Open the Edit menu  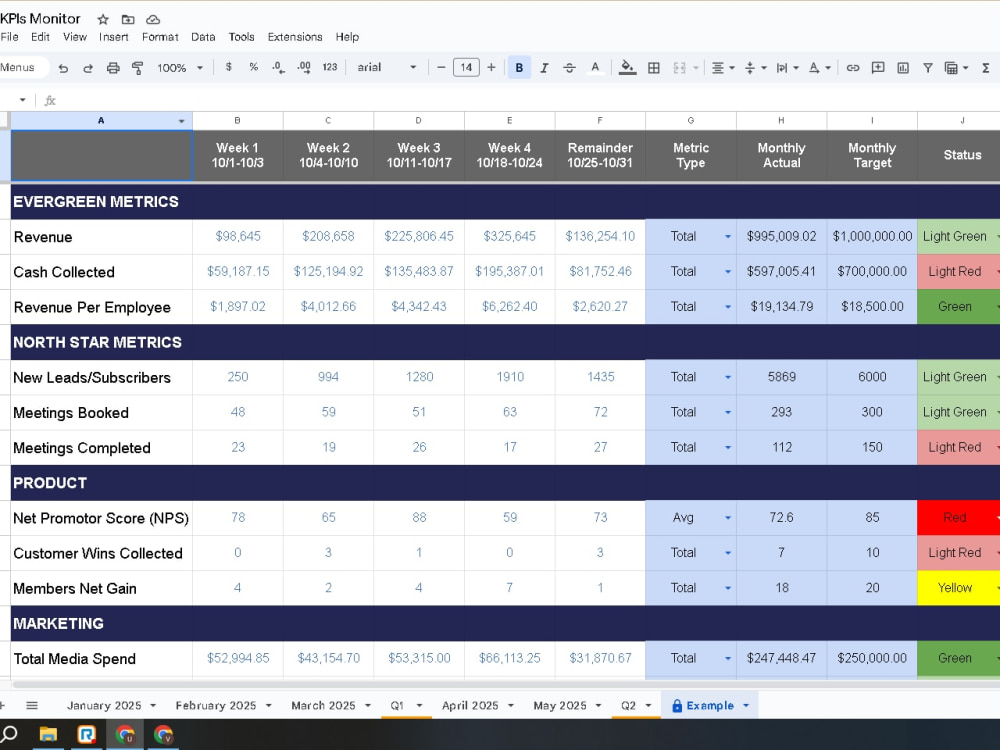(40, 37)
